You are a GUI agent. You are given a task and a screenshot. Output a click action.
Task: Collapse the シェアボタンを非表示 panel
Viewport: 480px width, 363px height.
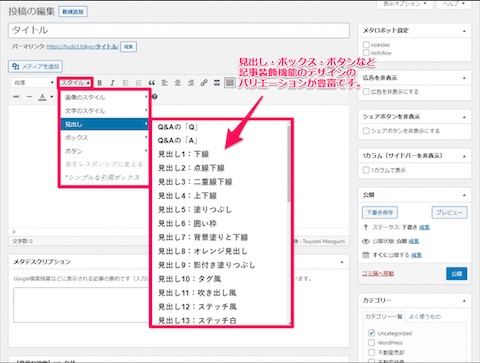[464, 117]
